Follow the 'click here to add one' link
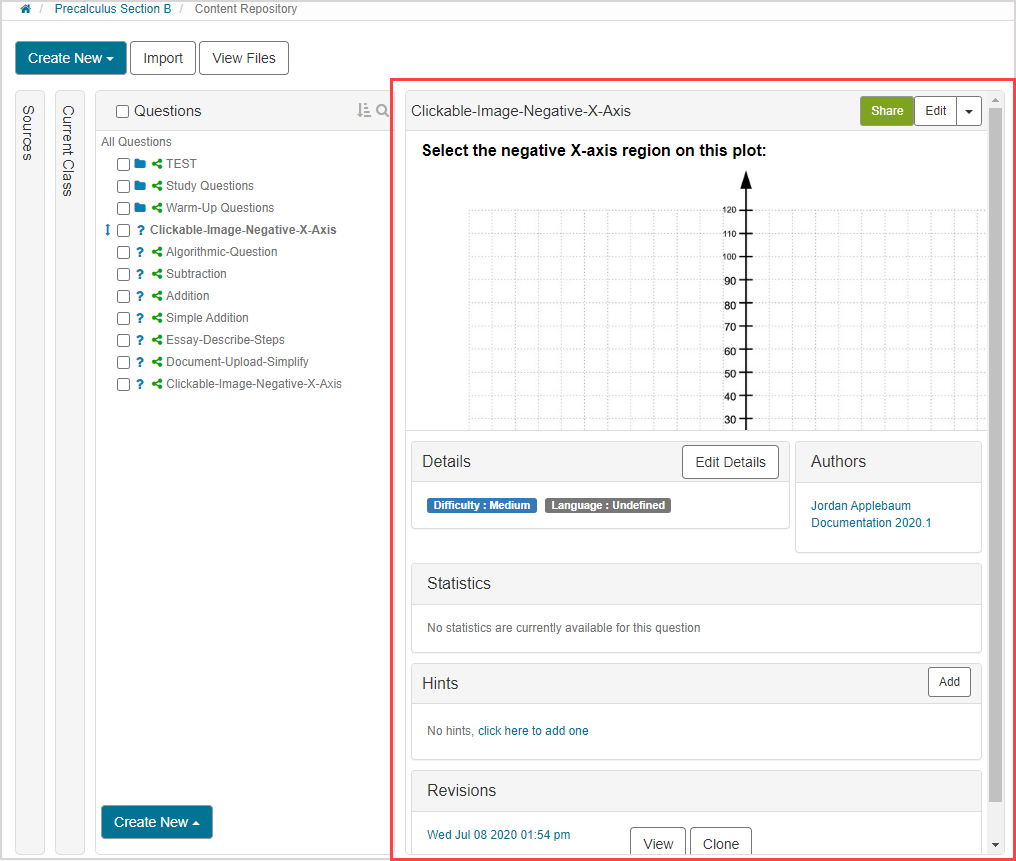This screenshot has height=861, width=1016. pos(533,731)
